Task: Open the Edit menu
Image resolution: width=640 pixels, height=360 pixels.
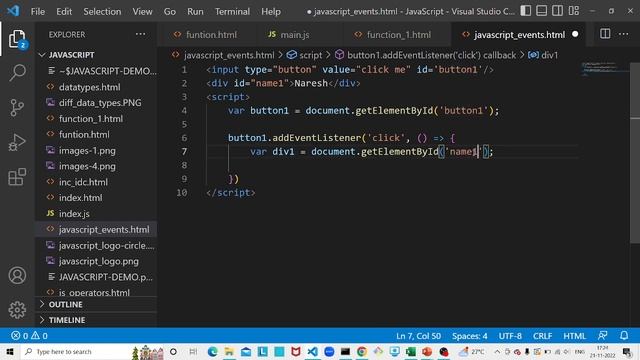Action: (64, 11)
